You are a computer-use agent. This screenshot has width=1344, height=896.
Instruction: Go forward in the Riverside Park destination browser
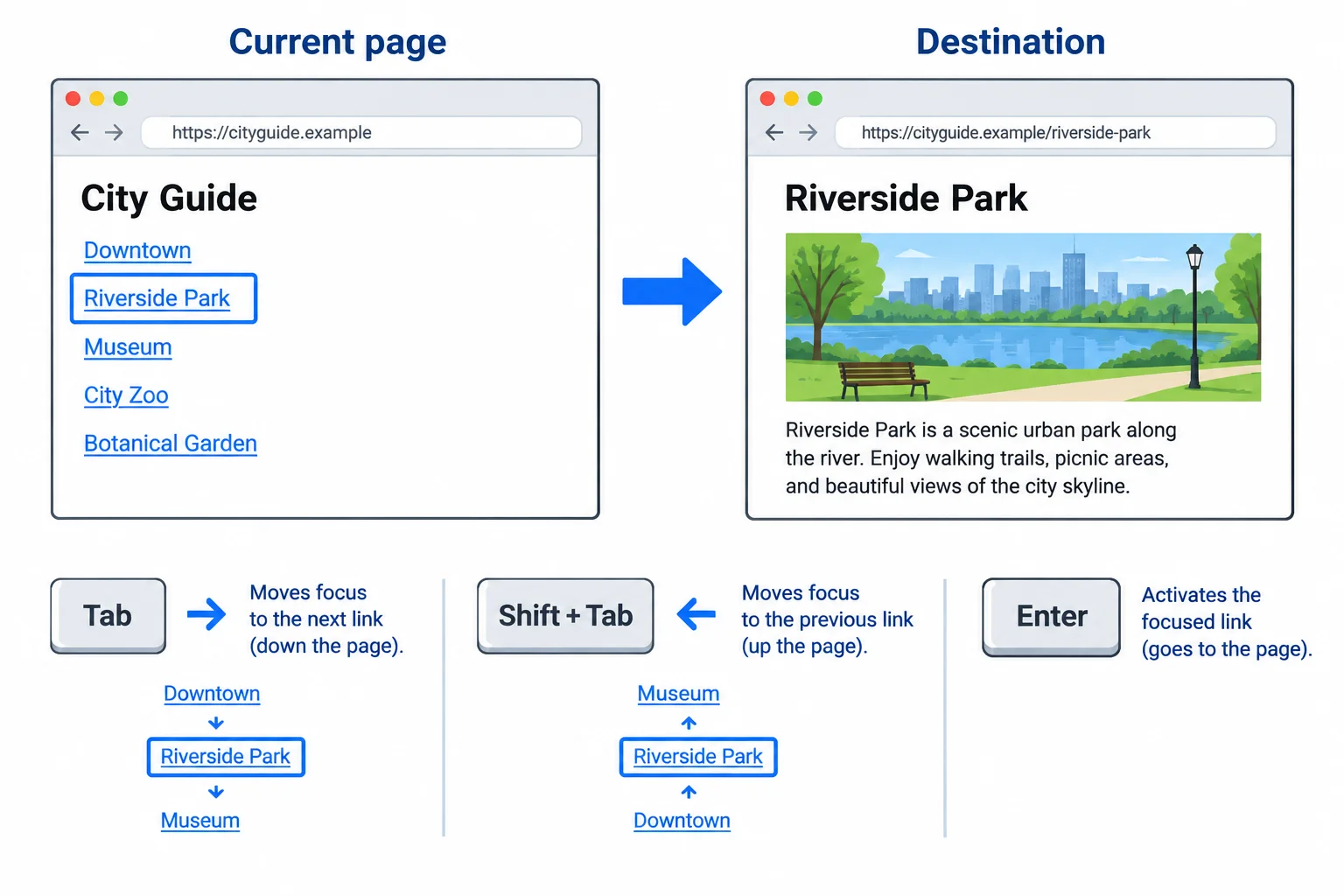pyautogui.click(x=808, y=132)
